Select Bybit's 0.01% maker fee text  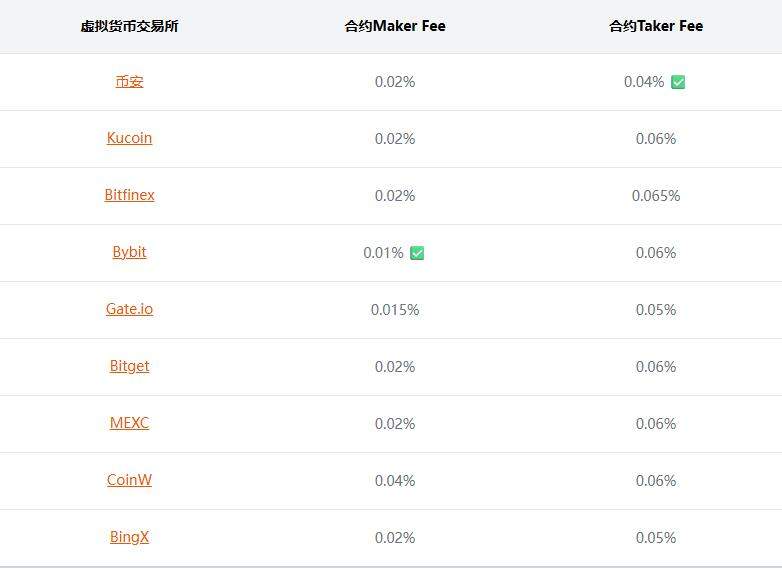(x=383, y=253)
